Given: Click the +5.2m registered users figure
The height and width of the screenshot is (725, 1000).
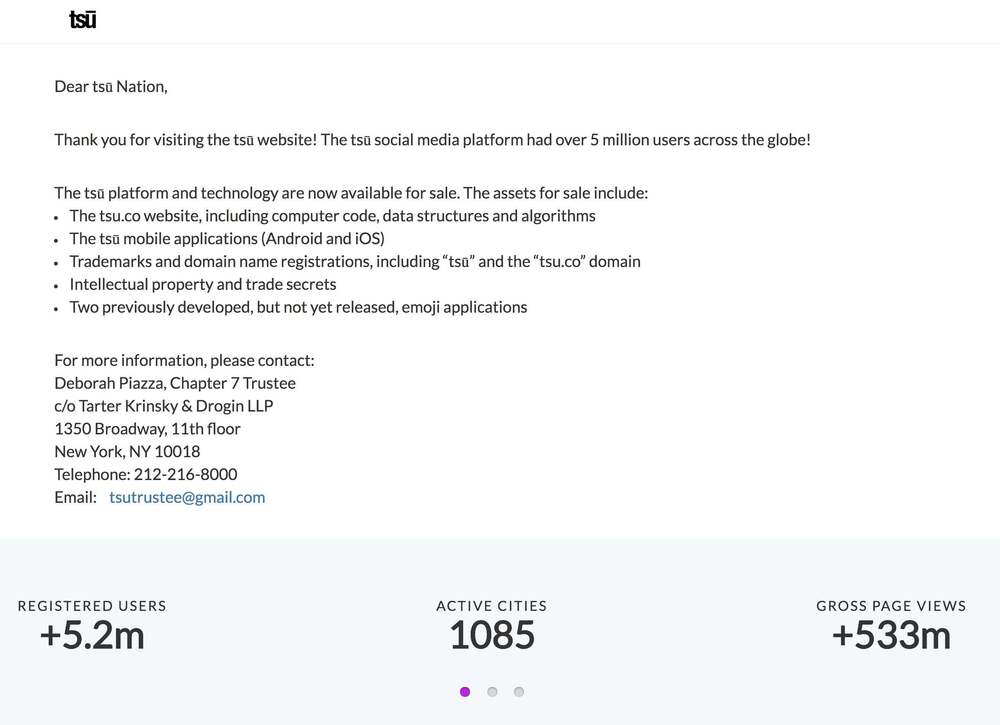Looking at the screenshot, I should (x=92, y=636).
